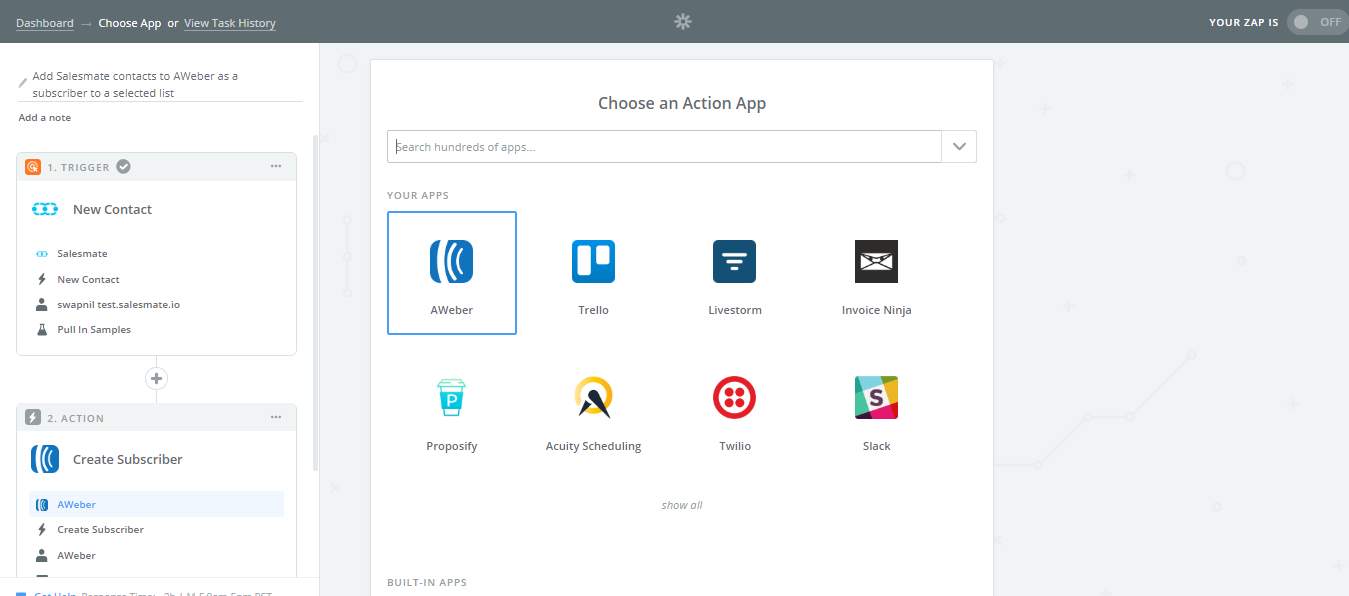Select the Invoice Ninja app icon
The image size is (1349, 596).
tap(876, 261)
